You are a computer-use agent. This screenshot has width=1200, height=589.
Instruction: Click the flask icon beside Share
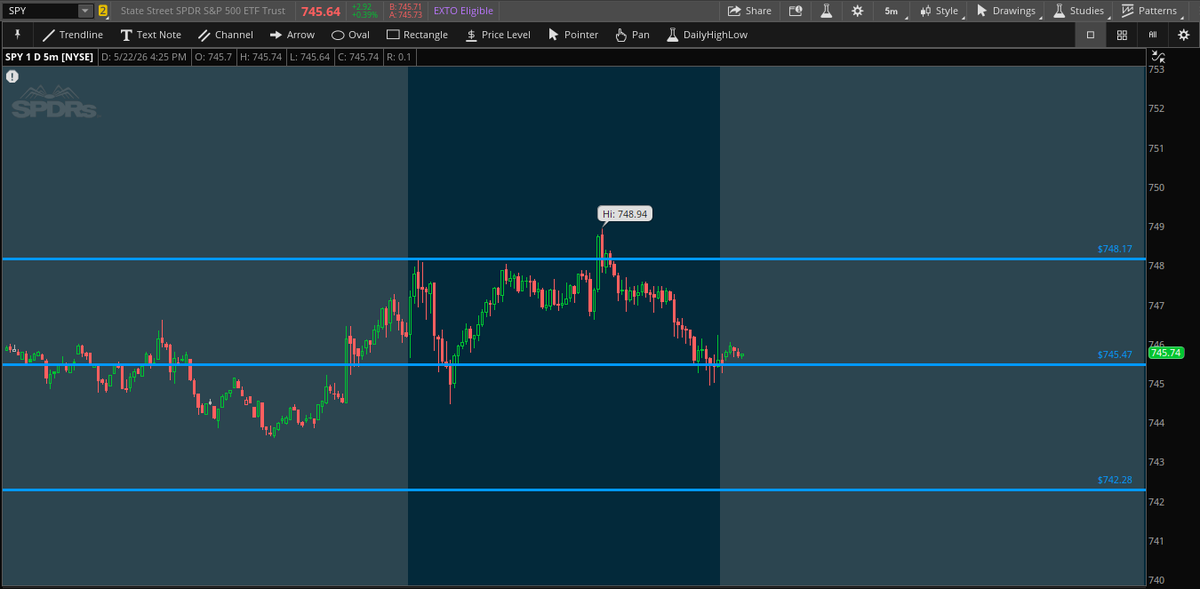[826, 11]
